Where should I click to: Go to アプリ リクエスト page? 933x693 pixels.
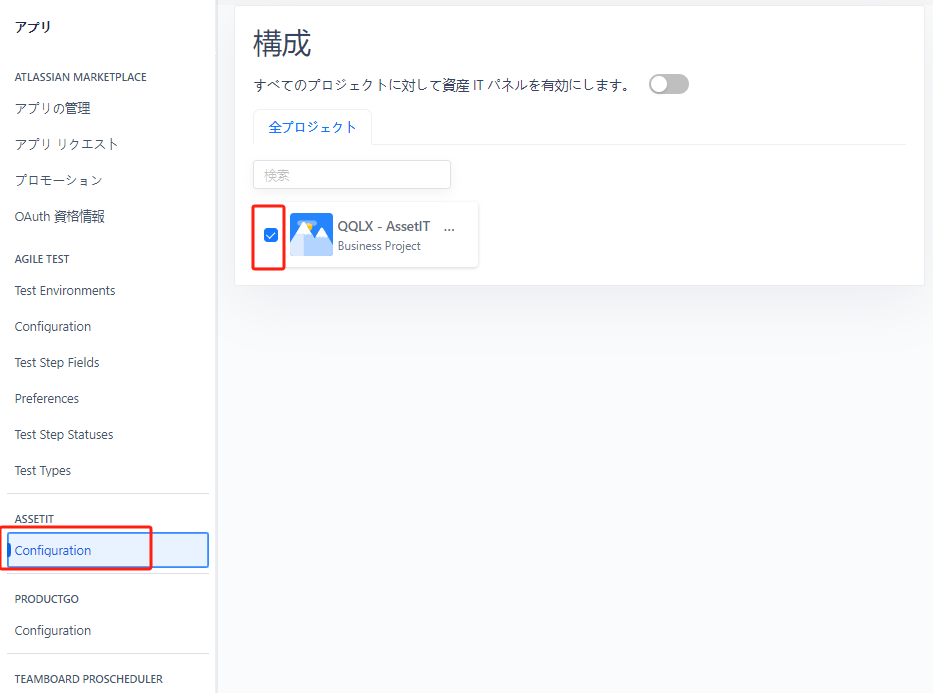(66, 144)
